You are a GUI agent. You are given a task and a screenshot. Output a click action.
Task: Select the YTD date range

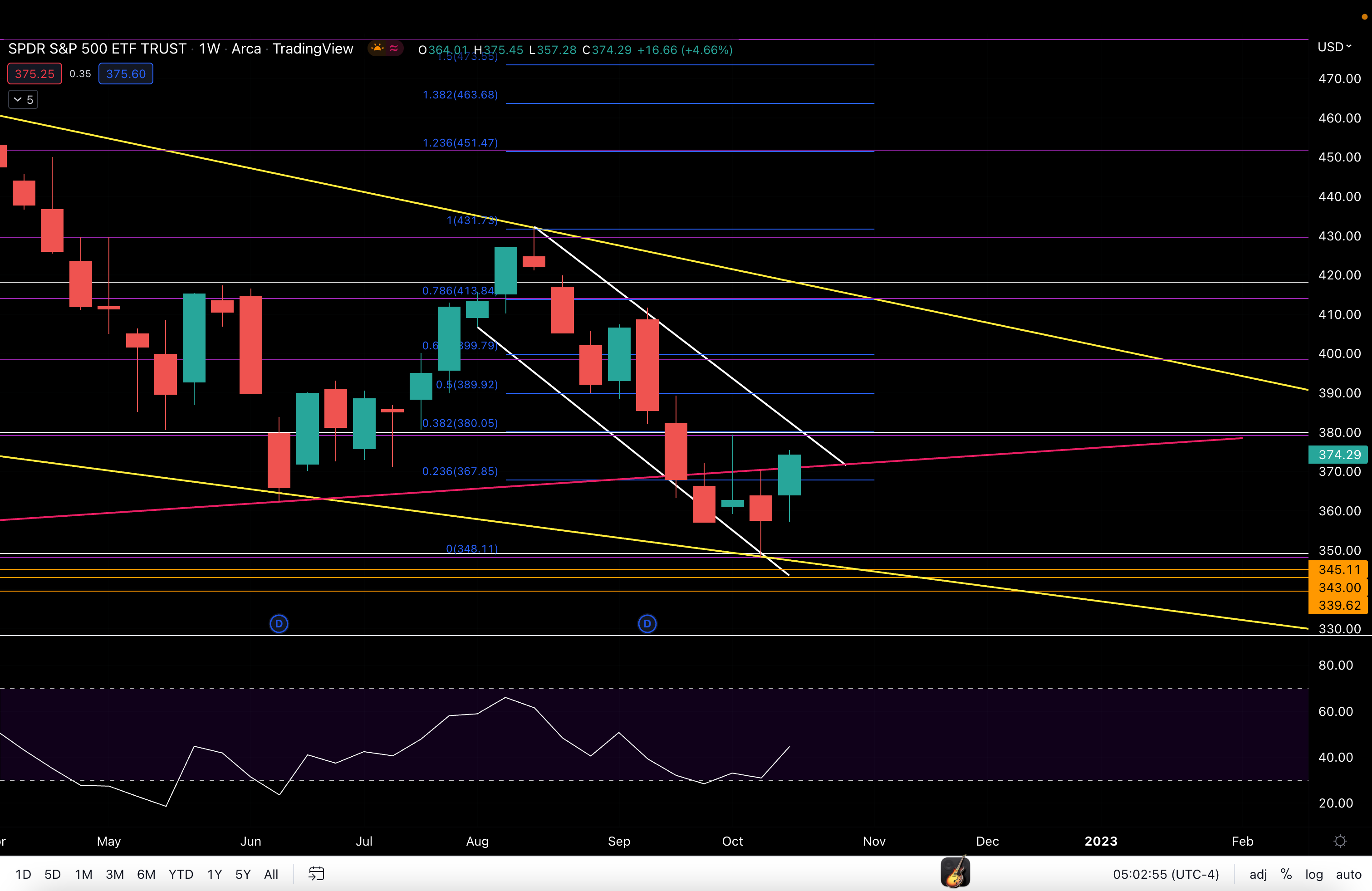[x=181, y=874]
